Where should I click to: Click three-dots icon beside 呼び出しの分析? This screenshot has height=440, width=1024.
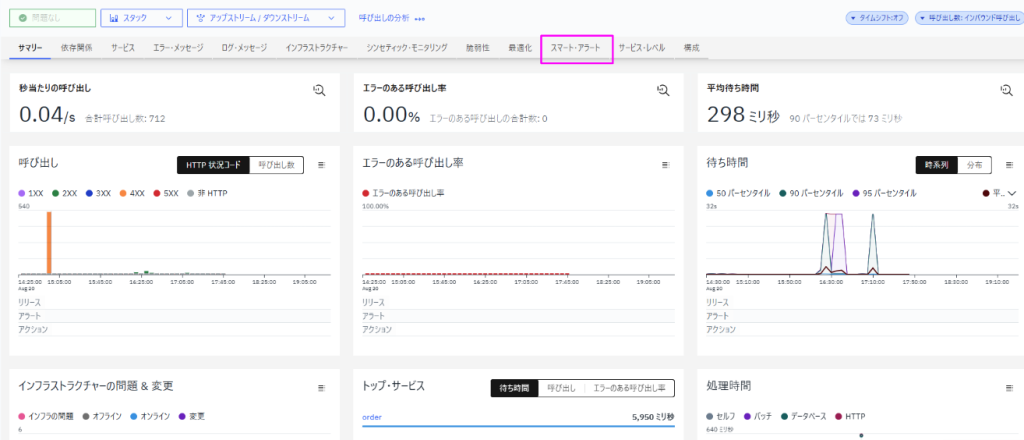[x=420, y=19]
